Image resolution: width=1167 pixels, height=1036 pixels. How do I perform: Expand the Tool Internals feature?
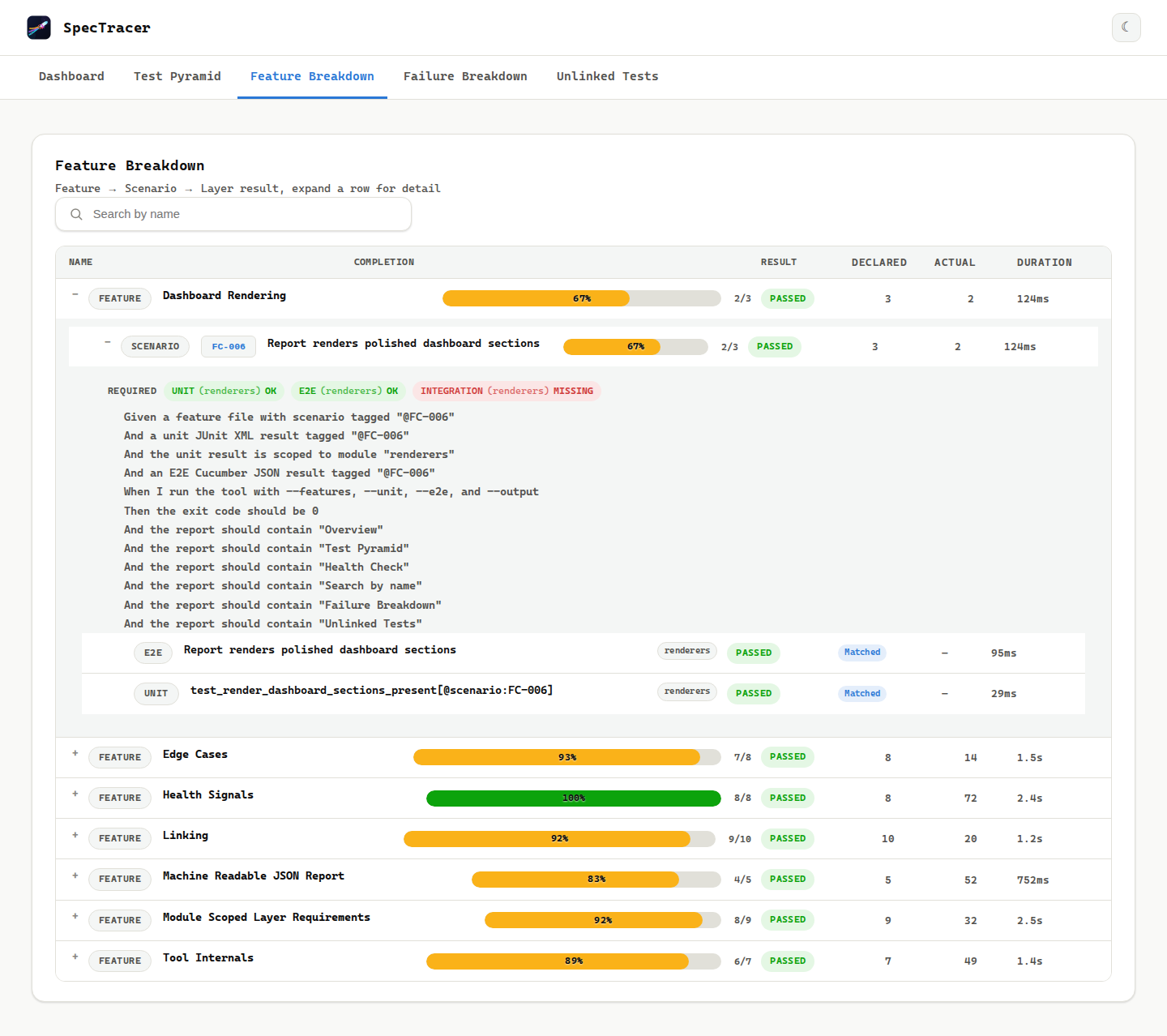(x=75, y=957)
